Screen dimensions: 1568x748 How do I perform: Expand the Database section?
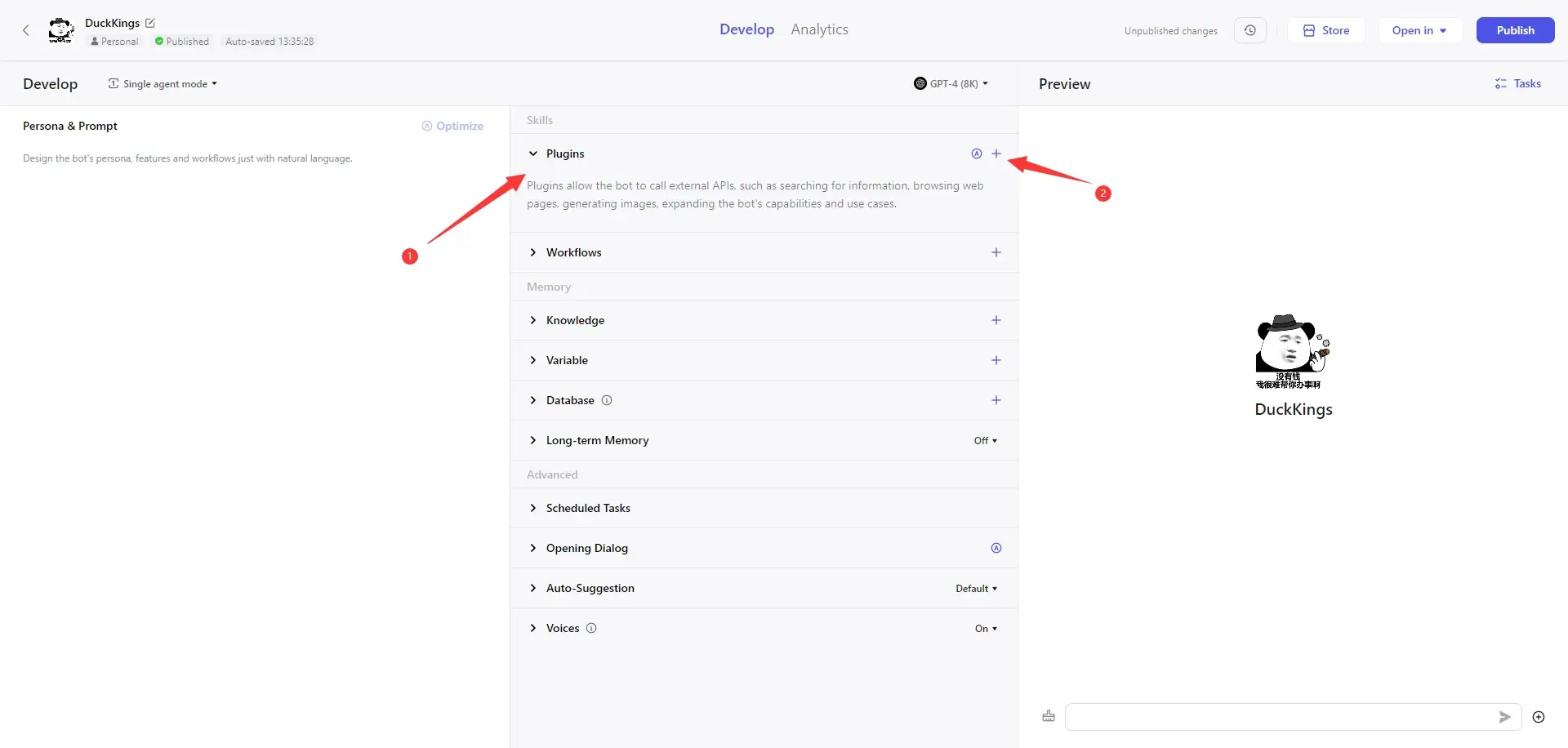pos(533,400)
